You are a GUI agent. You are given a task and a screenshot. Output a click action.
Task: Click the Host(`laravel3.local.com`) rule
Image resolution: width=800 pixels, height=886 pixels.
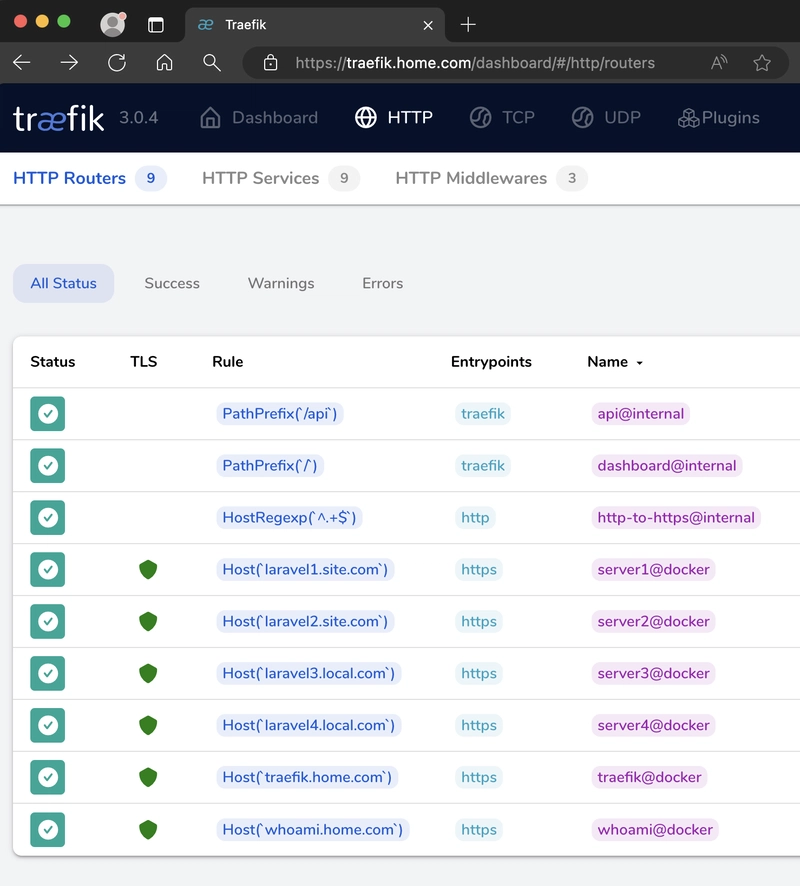tap(309, 674)
